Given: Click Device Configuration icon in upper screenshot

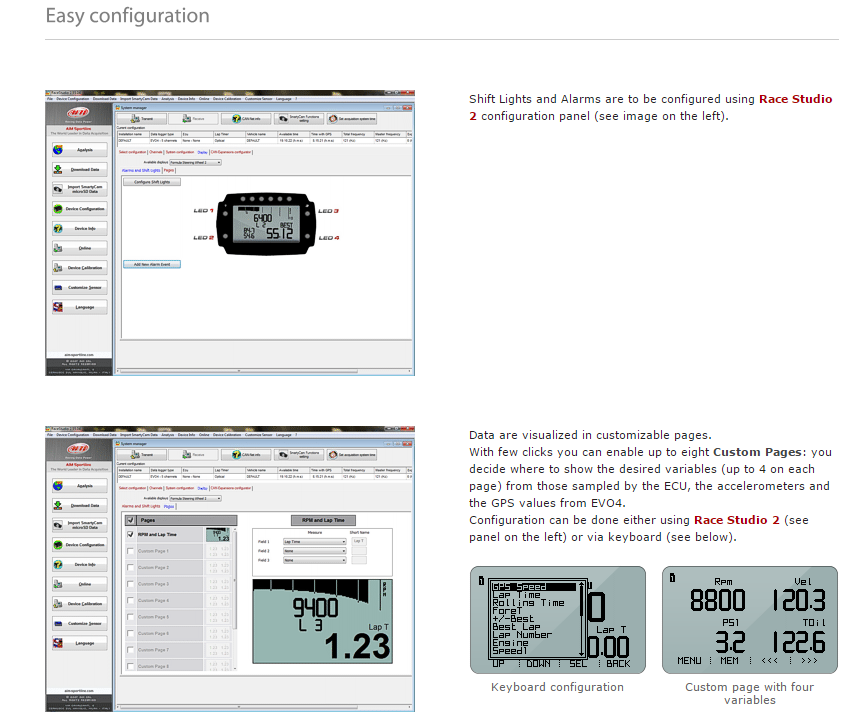Looking at the screenshot, I should pos(58,209).
